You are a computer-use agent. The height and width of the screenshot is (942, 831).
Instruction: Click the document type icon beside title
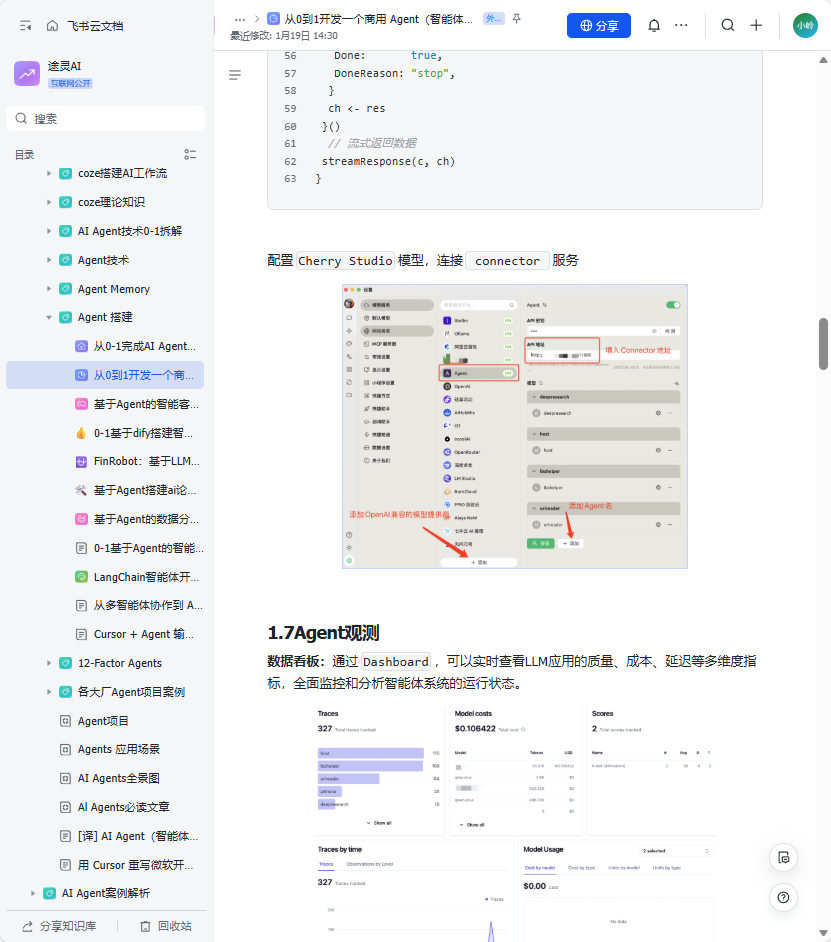273,19
